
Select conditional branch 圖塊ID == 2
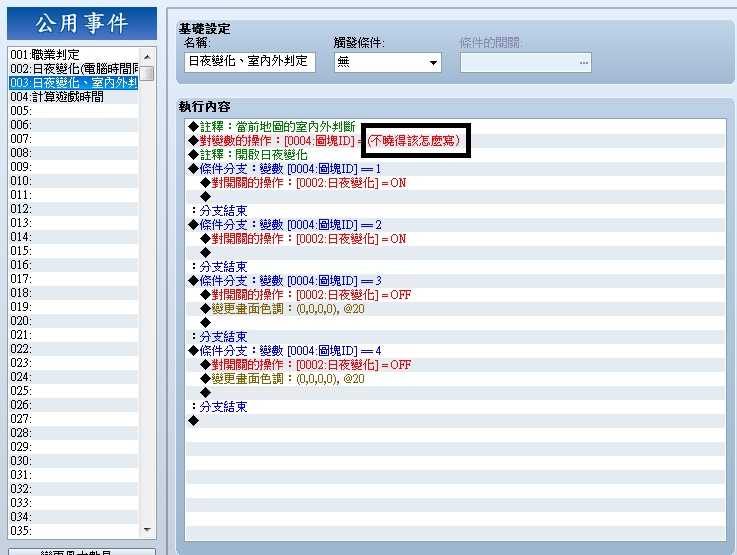pos(455,225)
